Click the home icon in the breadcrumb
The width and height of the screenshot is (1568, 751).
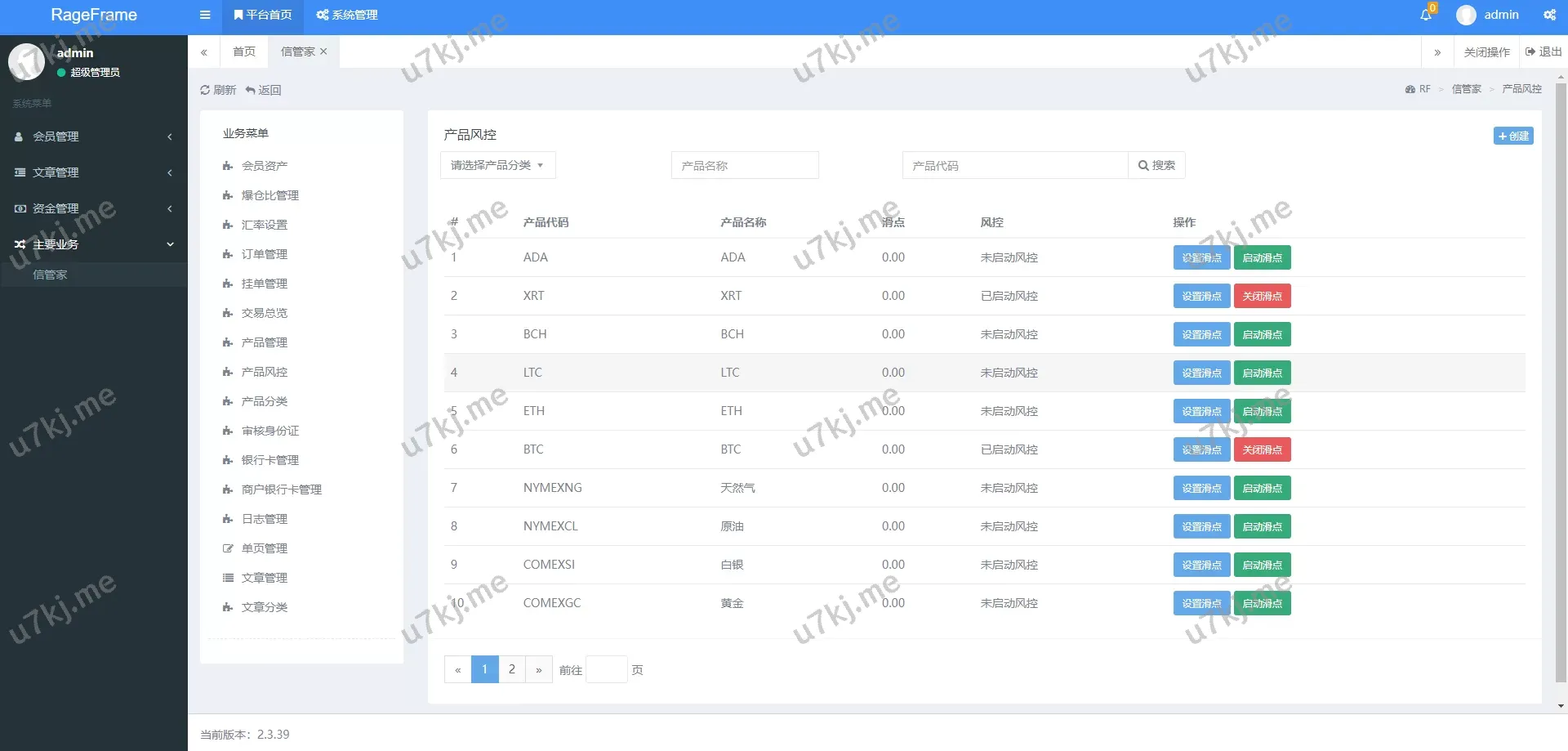click(x=1410, y=88)
